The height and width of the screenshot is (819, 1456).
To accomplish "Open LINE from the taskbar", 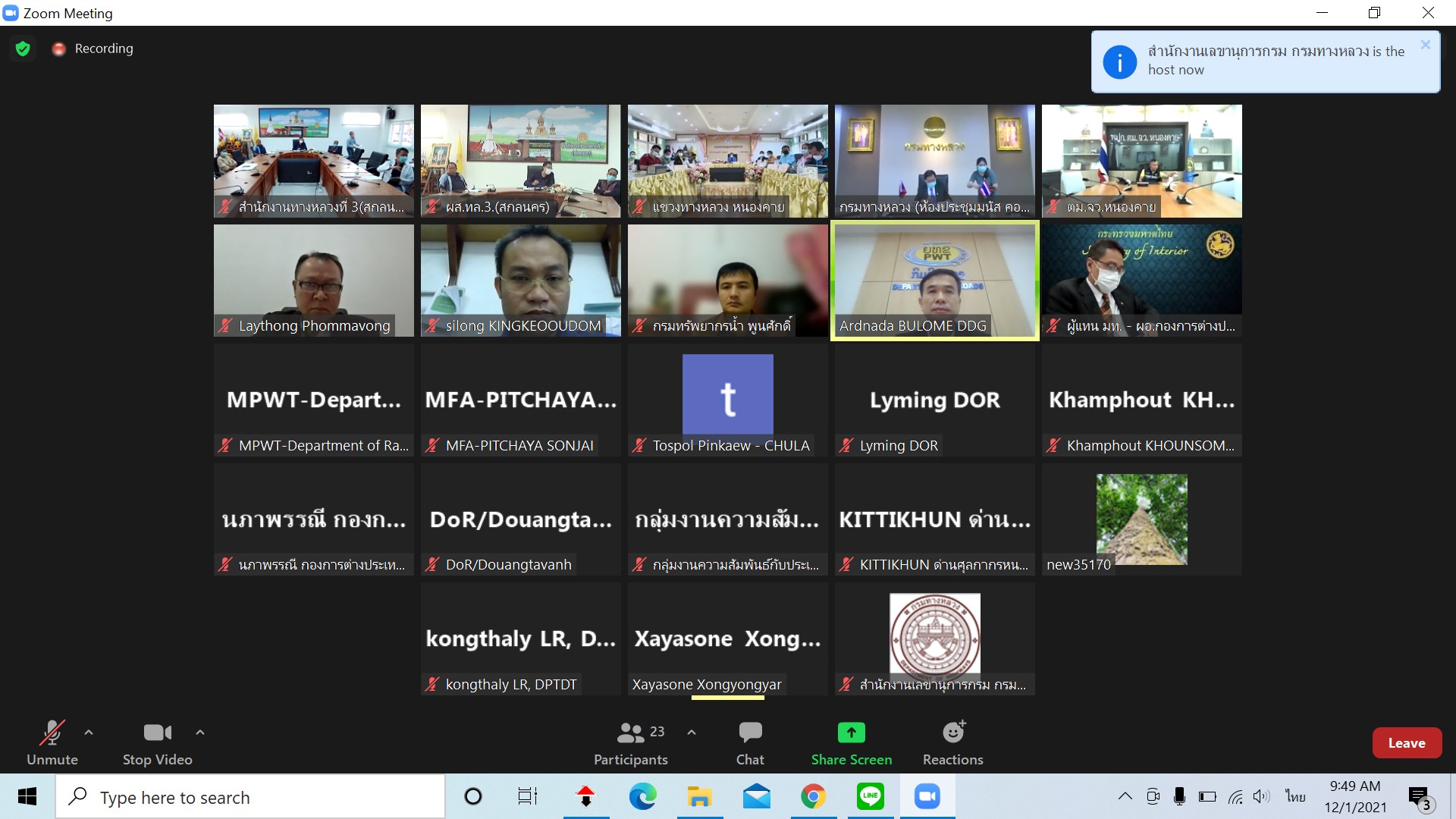I will [x=870, y=796].
